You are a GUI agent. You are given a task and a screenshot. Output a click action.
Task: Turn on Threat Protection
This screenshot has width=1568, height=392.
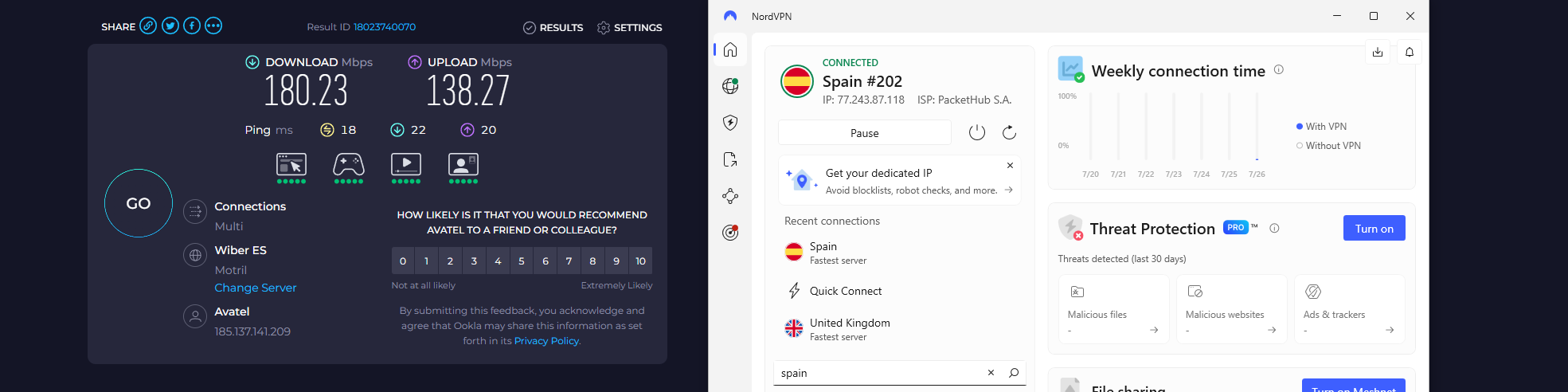(x=1374, y=228)
